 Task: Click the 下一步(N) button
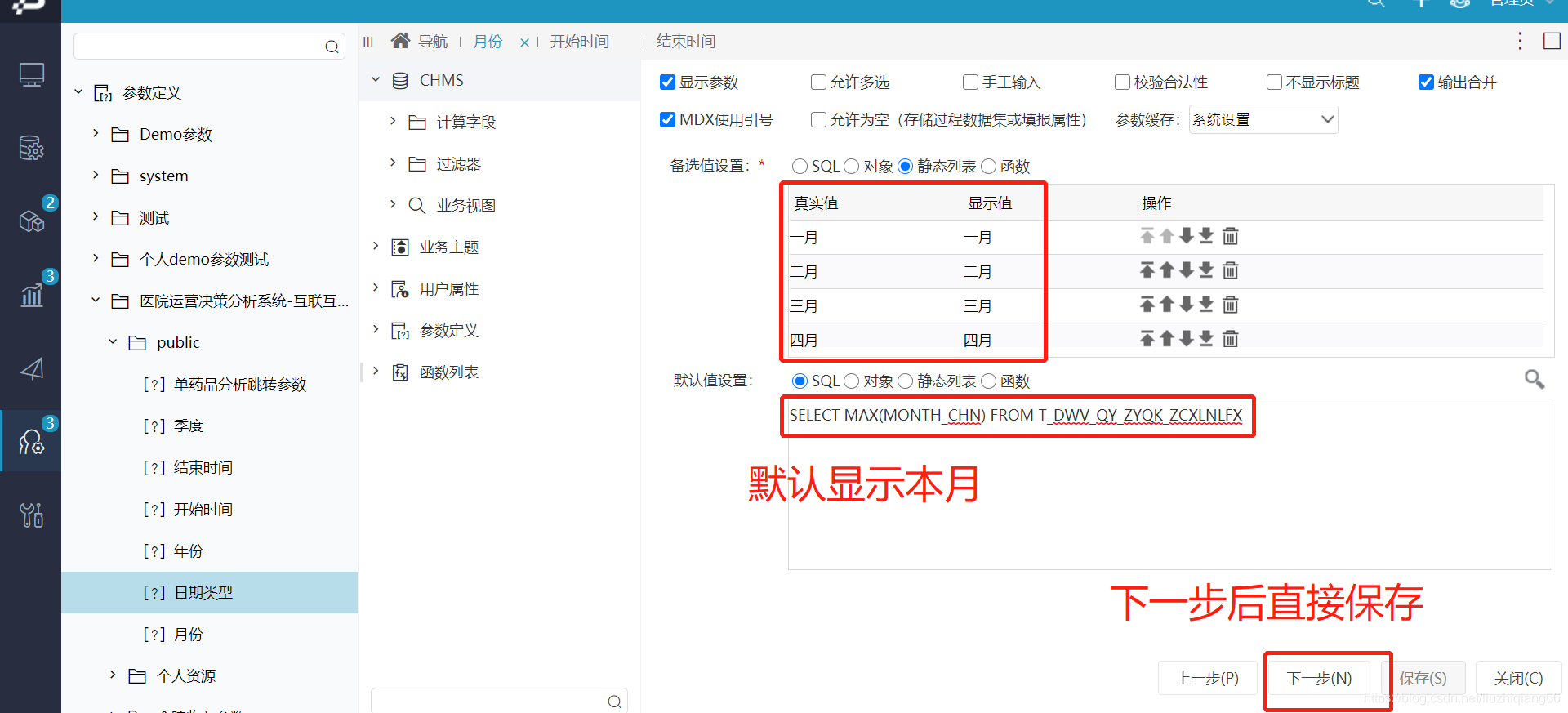tap(1319, 678)
